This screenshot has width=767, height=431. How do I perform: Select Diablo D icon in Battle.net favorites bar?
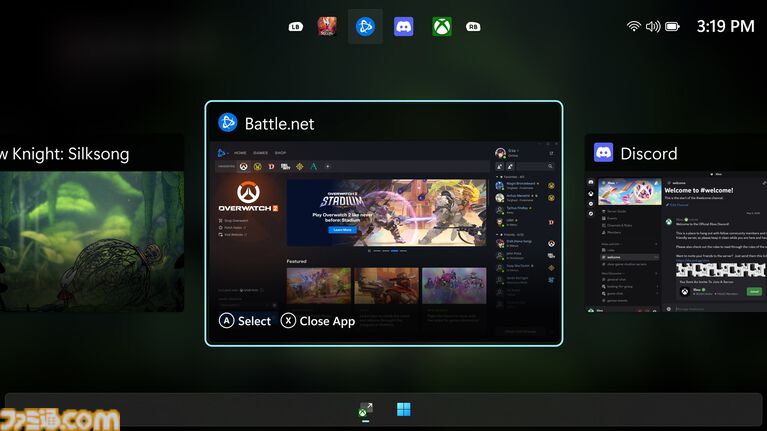click(271, 167)
